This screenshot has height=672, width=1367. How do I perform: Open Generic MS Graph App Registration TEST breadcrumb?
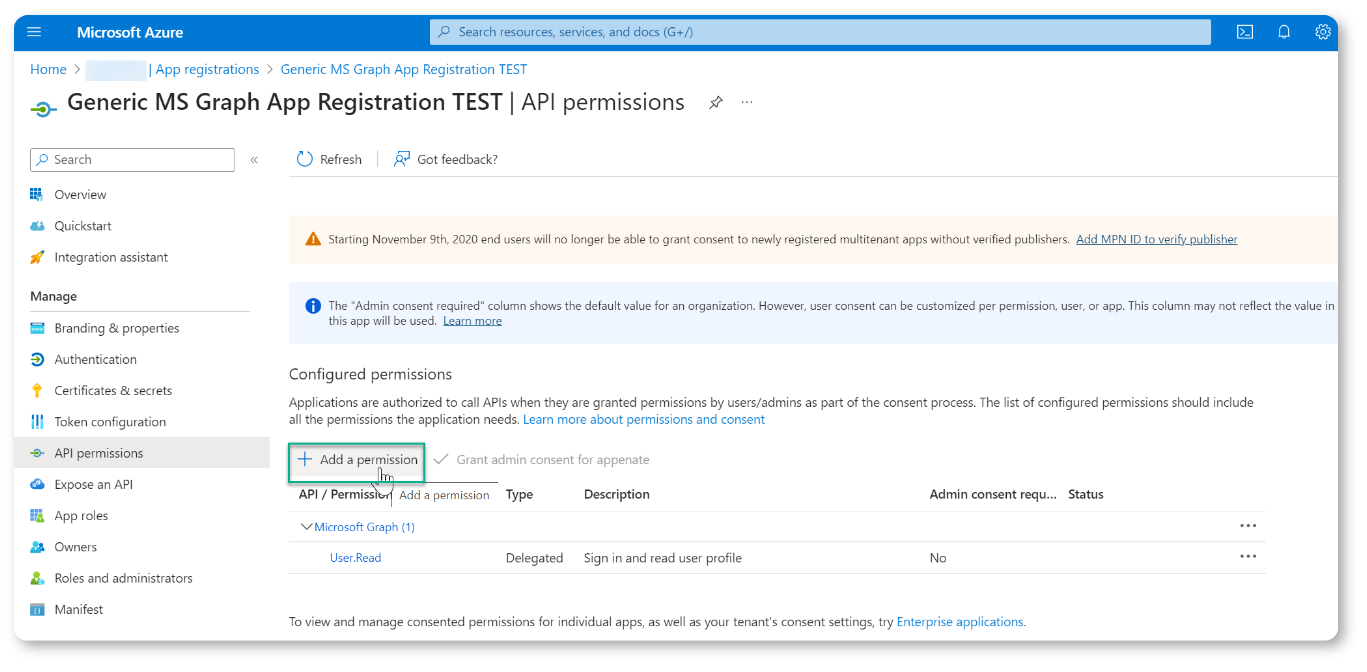click(x=404, y=69)
